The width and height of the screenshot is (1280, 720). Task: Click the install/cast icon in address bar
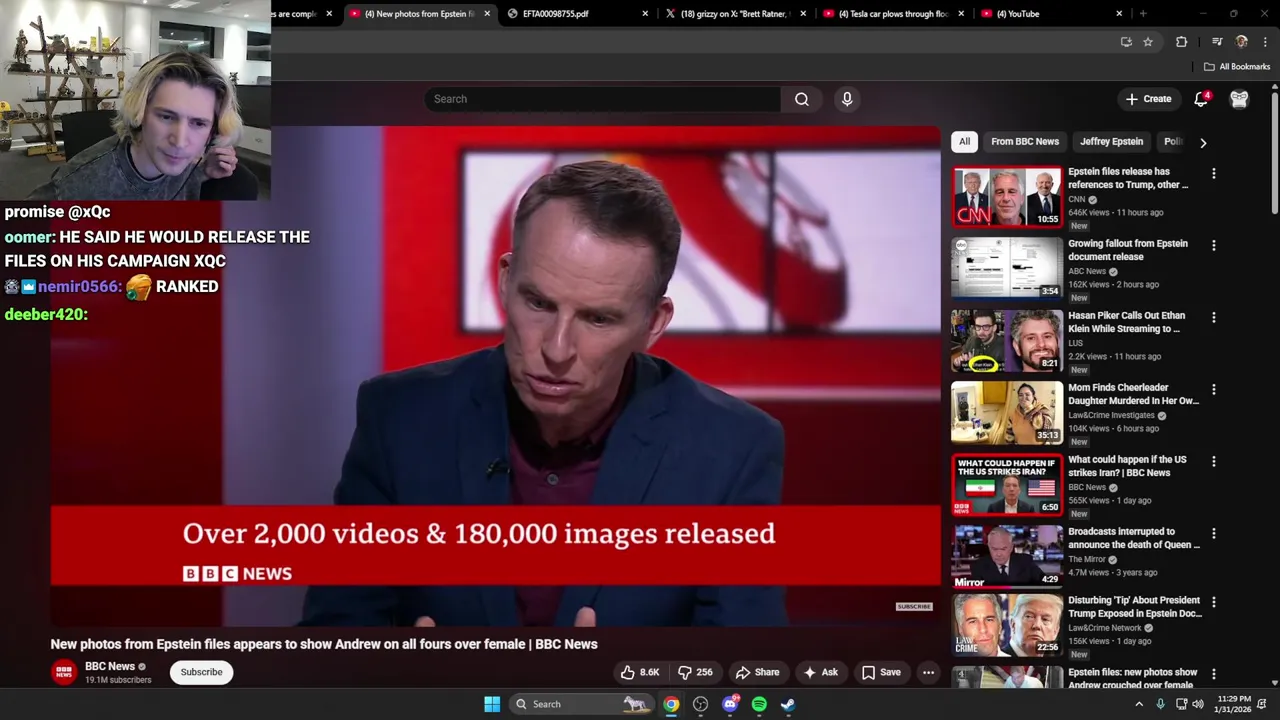point(1126,42)
